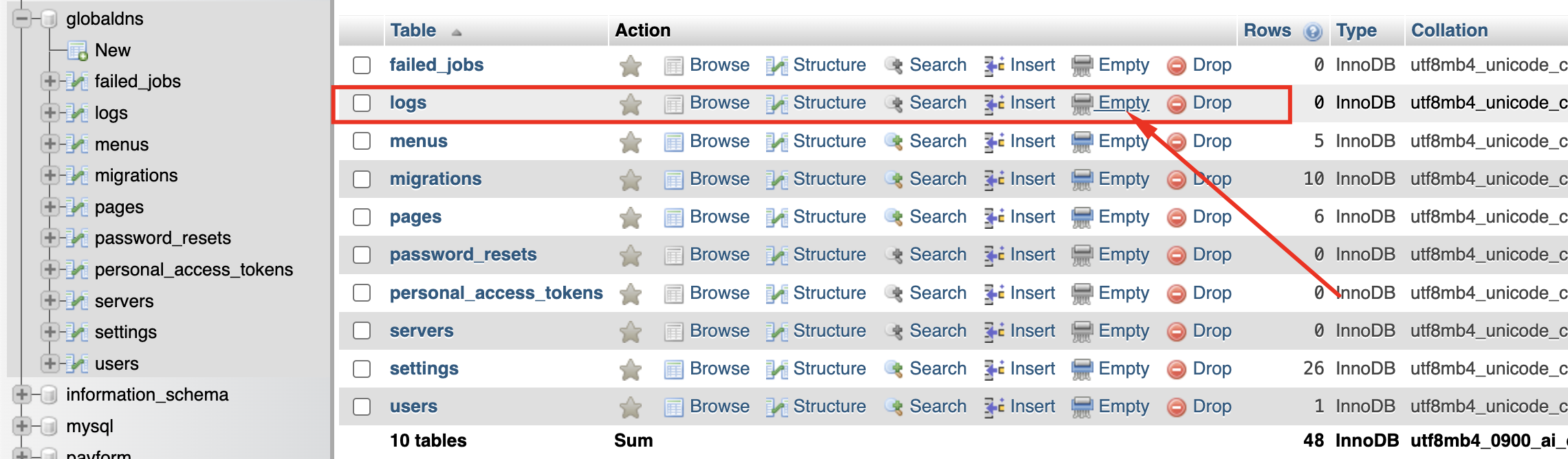Image resolution: width=1568 pixels, height=459 pixels.
Task: Expand the migrations table in sidebar
Action: click(50, 175)
